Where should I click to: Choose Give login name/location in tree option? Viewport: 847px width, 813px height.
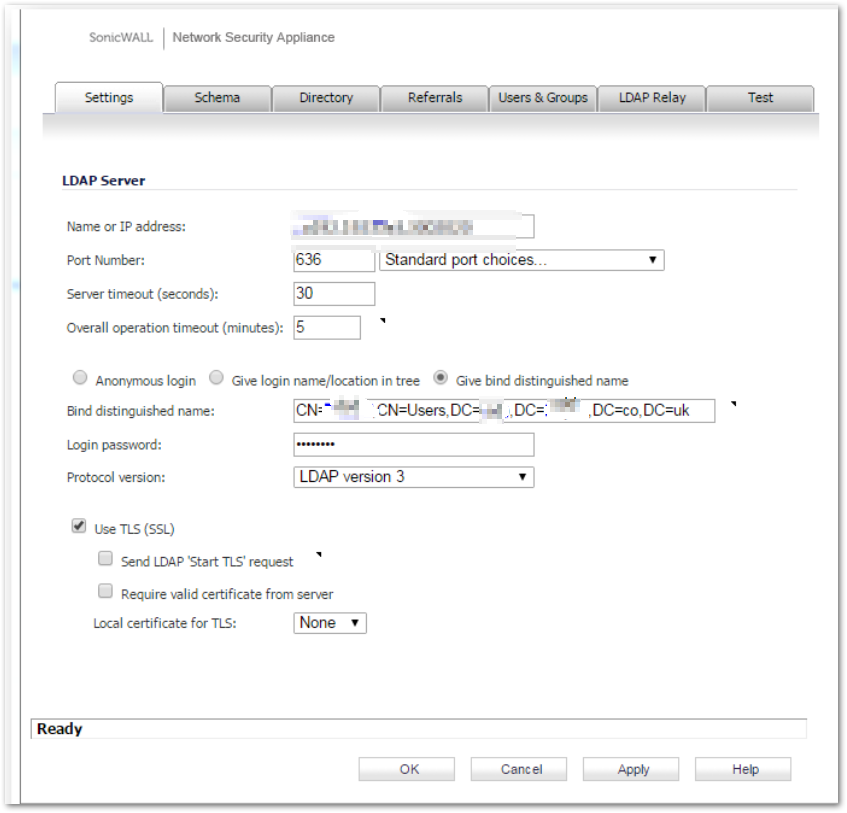[x=216, y=379]
